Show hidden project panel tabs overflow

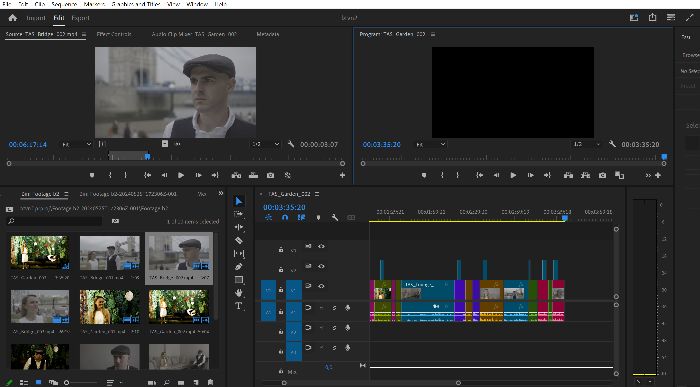[x=221, y=194]
